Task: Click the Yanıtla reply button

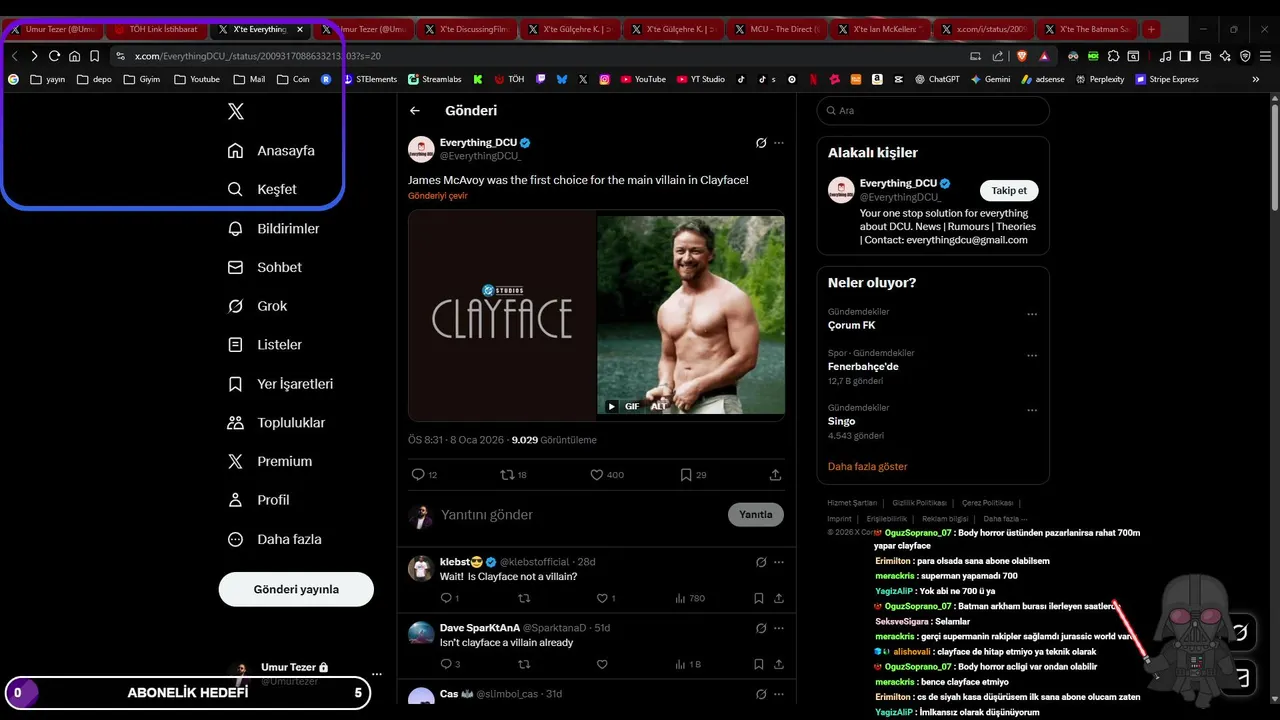Action: [756, 515]
